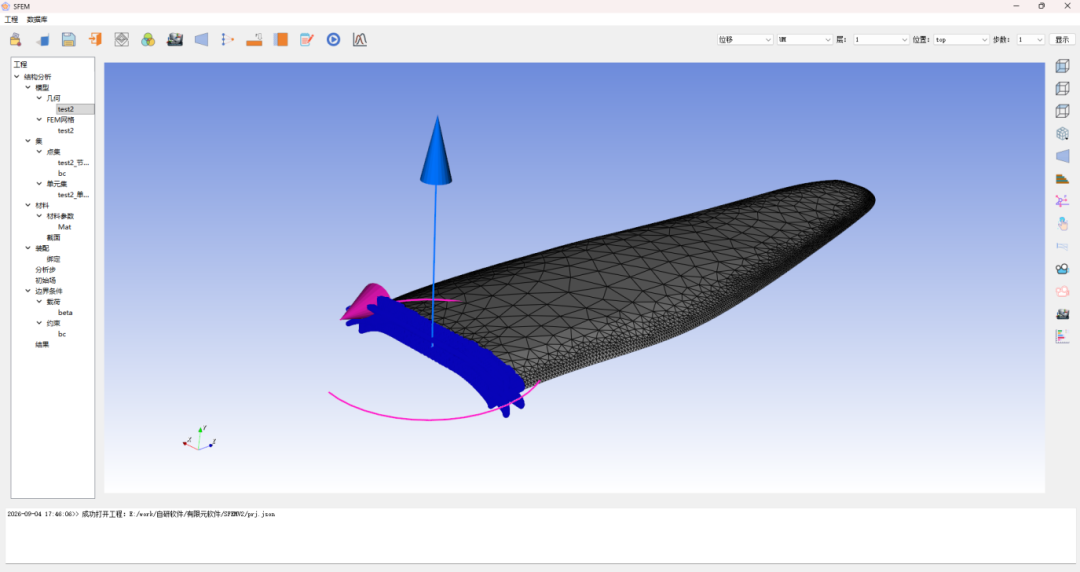The height and width of the screenshot is (572, 1080).
Task: Click the save floppy disk icon
Action: 68,39
